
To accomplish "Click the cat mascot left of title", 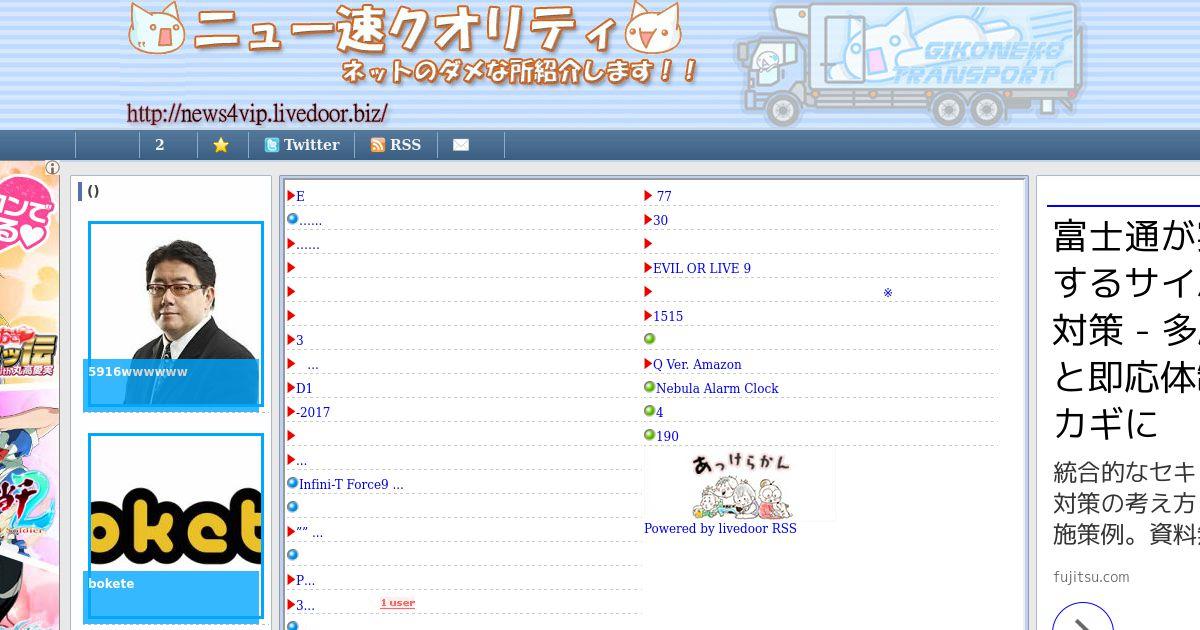I will pos(157,28).
